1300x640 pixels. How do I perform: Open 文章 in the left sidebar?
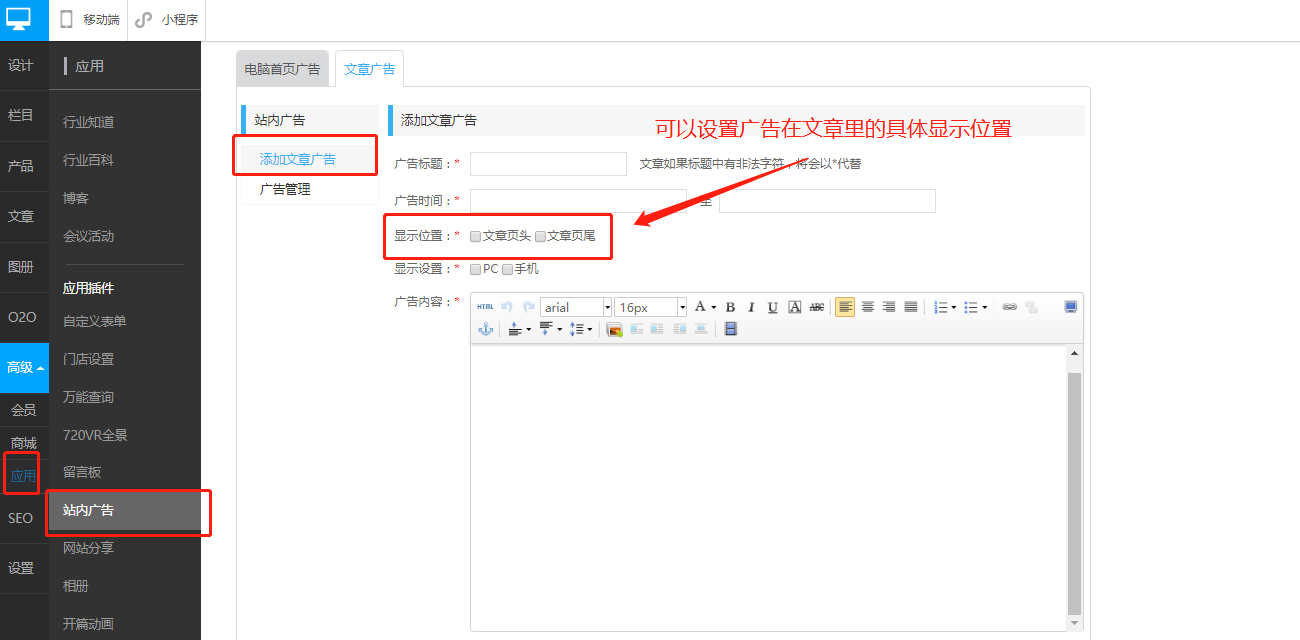point(21,216)
